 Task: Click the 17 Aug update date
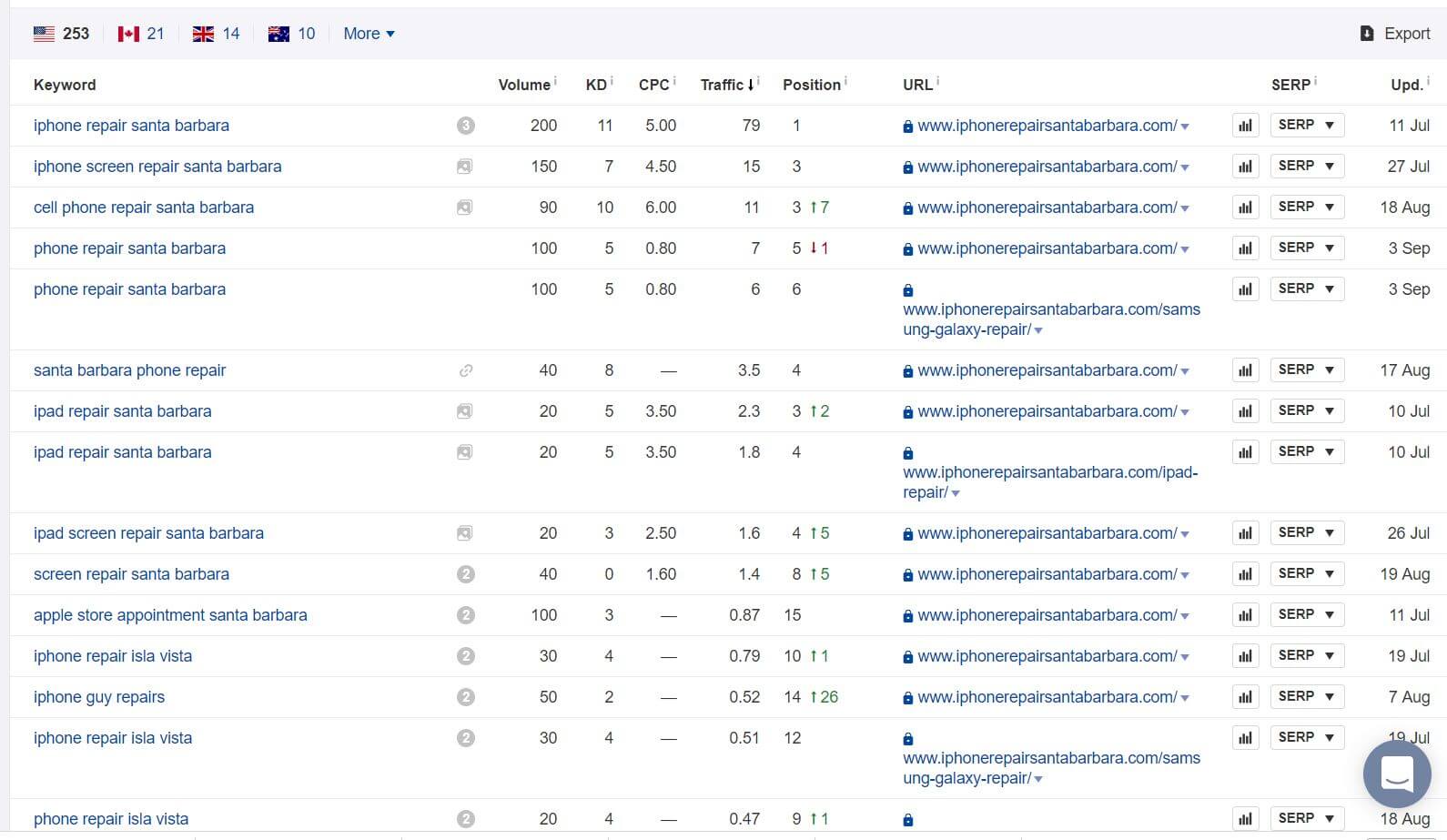[x=1405, y=370]
